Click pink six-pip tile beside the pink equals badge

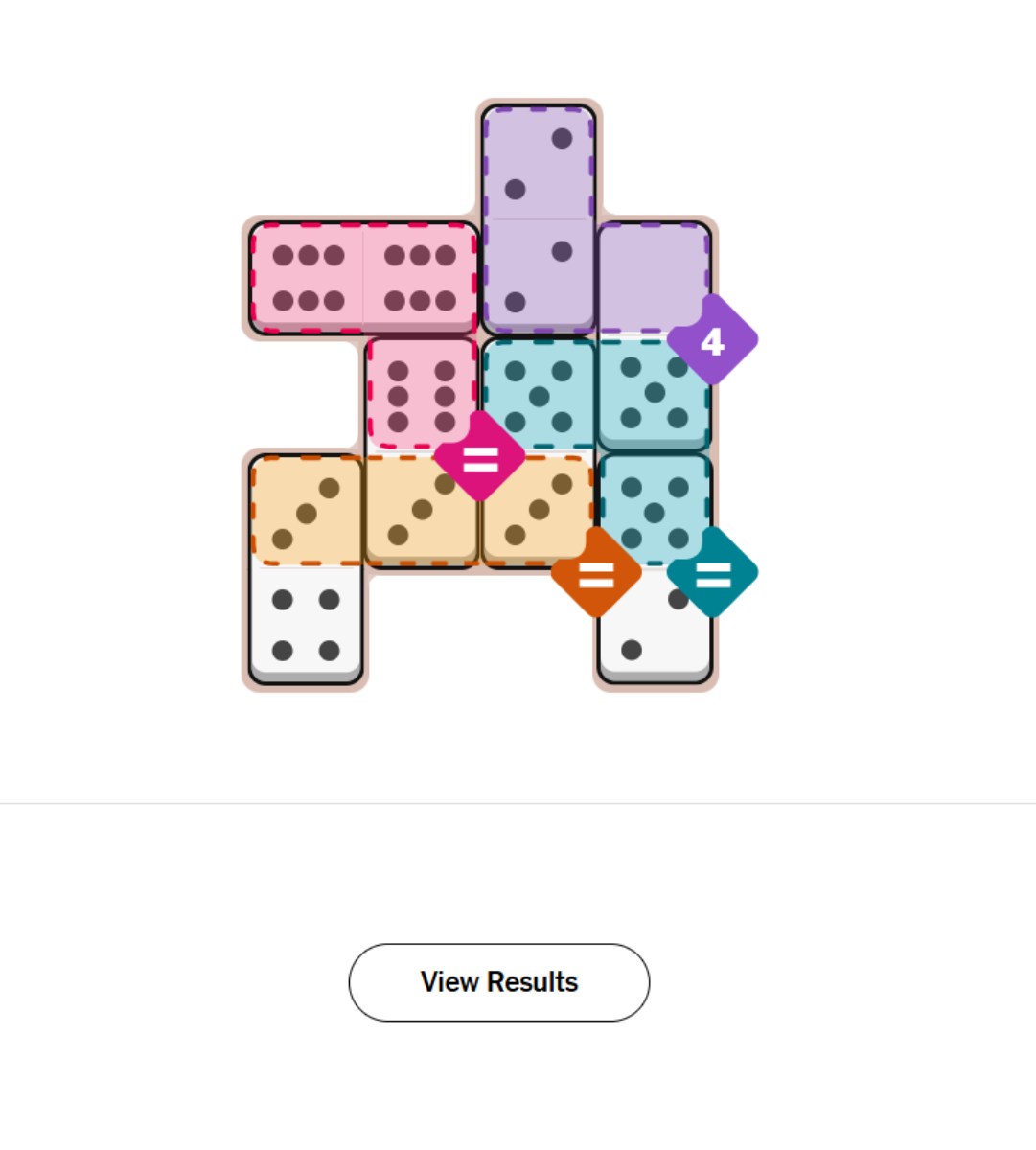[x=421, y=393]
